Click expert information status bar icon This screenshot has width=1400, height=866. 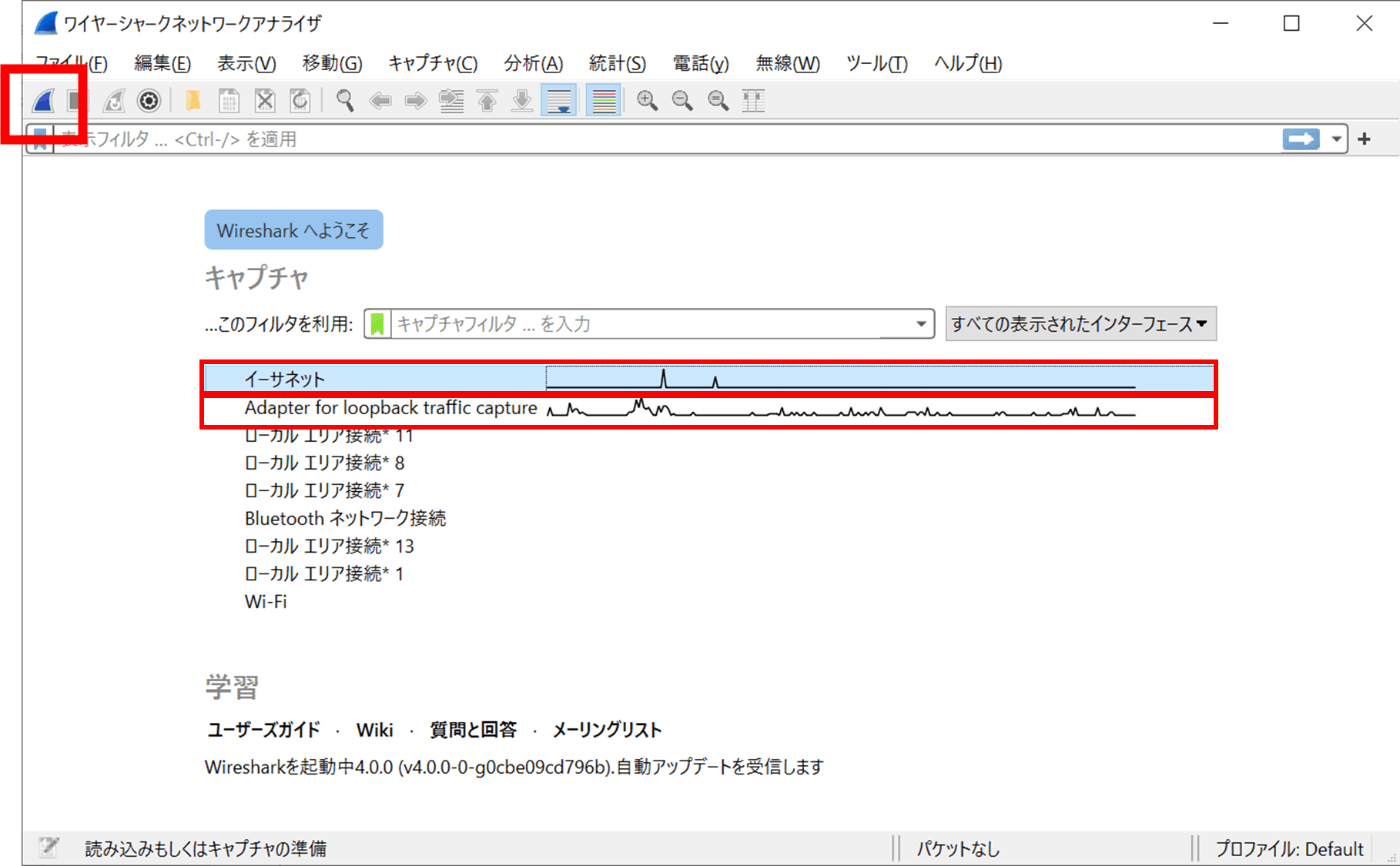(x=47, y=849)
